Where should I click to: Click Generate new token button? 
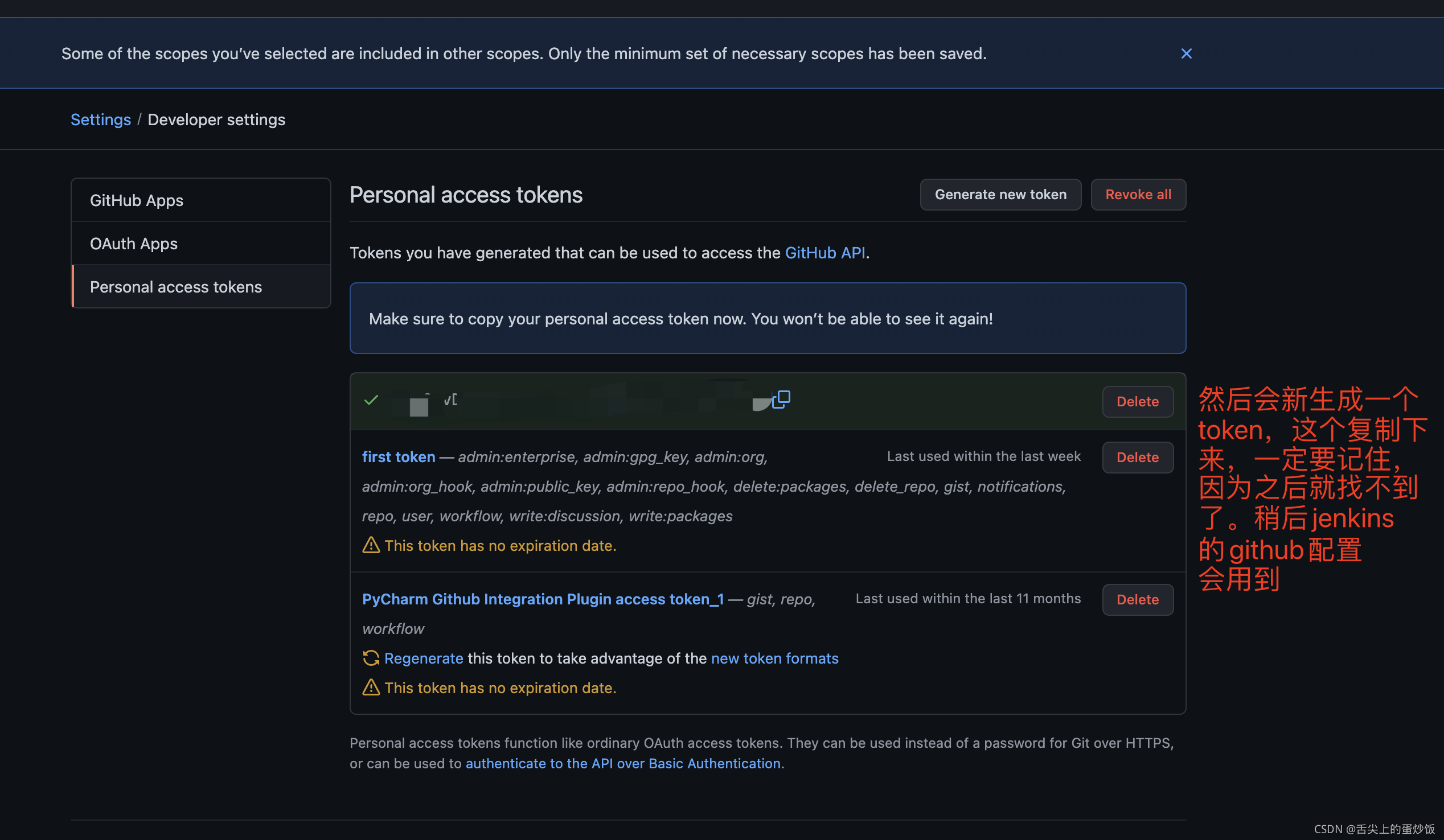1000,195
